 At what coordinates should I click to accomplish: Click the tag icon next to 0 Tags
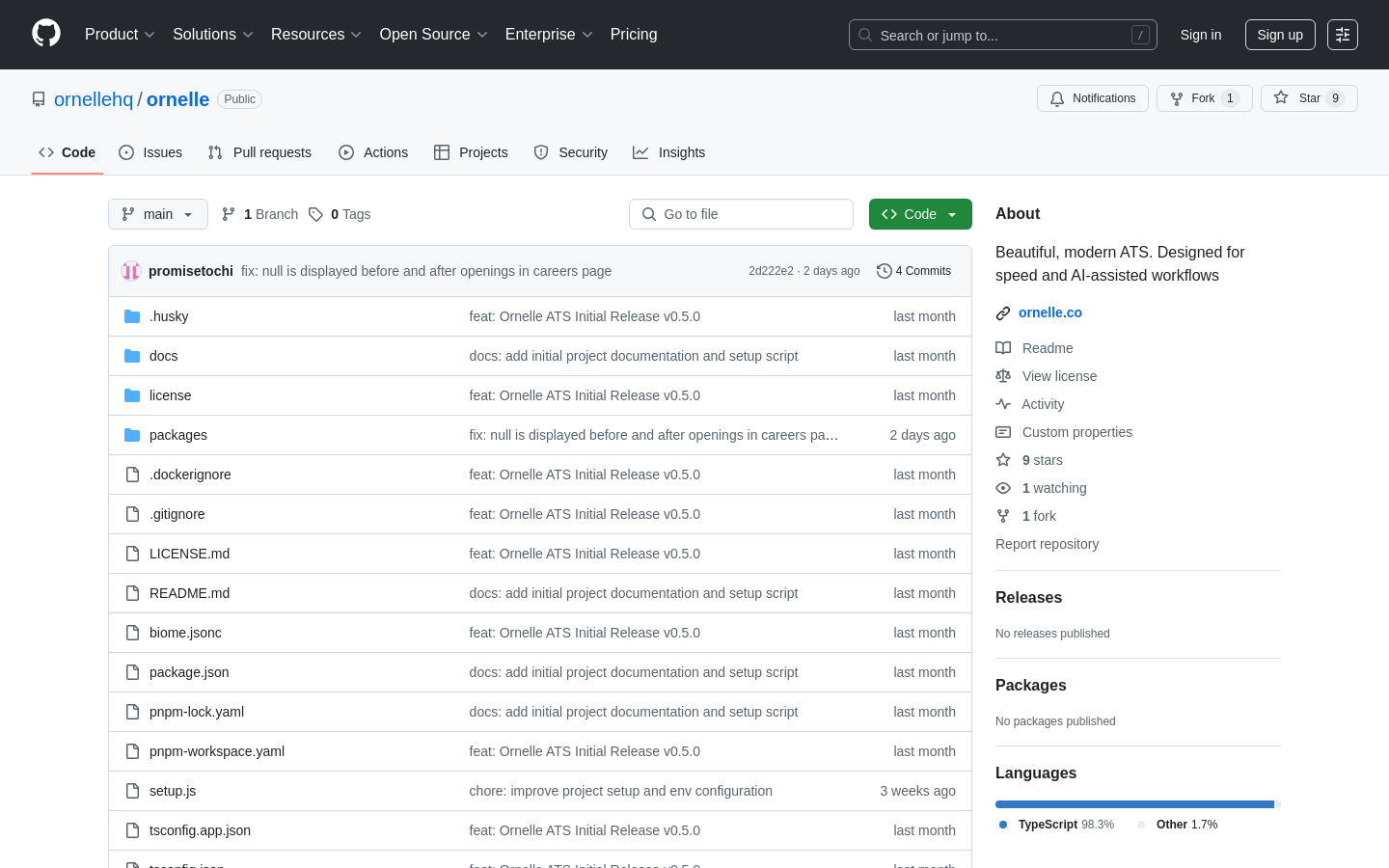315,214
